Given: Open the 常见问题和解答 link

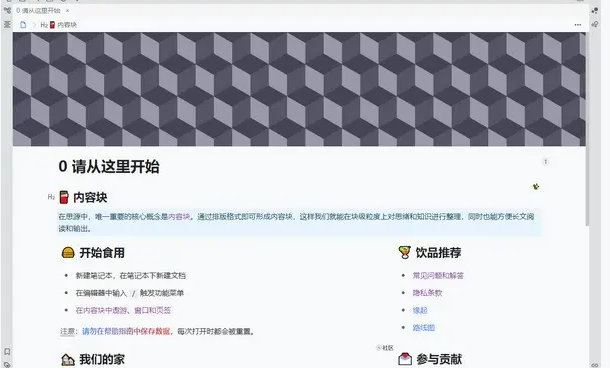Looking at the screenshot, I should (438, 276).
